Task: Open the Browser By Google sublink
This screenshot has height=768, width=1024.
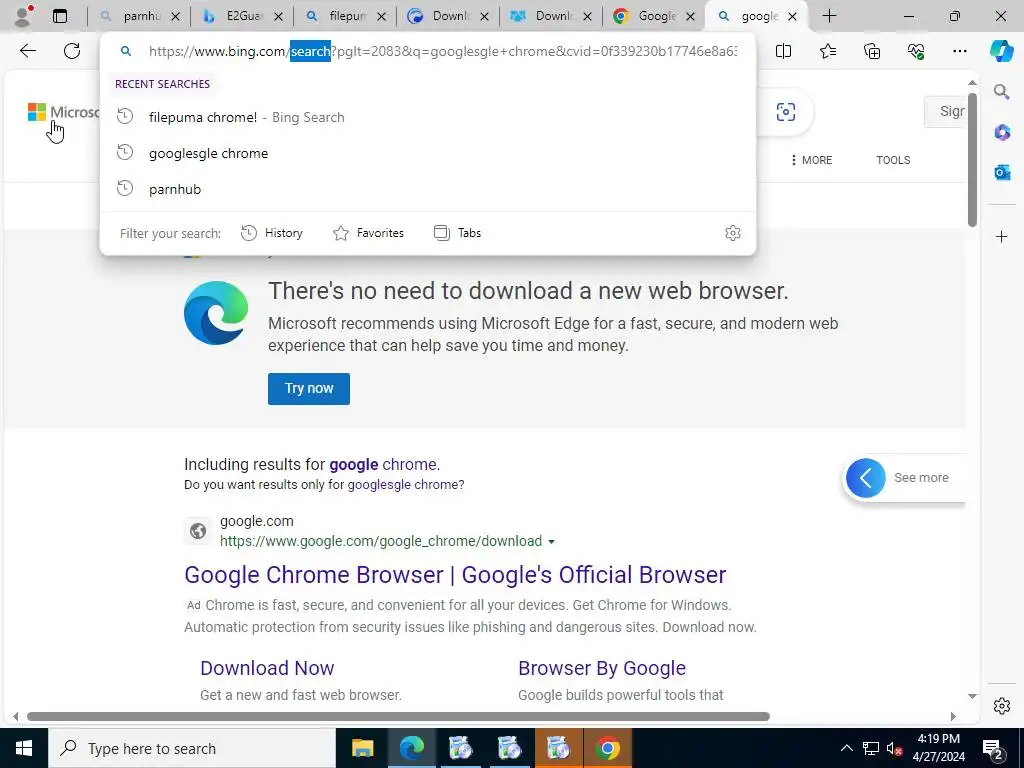Action: pos(601,668)
